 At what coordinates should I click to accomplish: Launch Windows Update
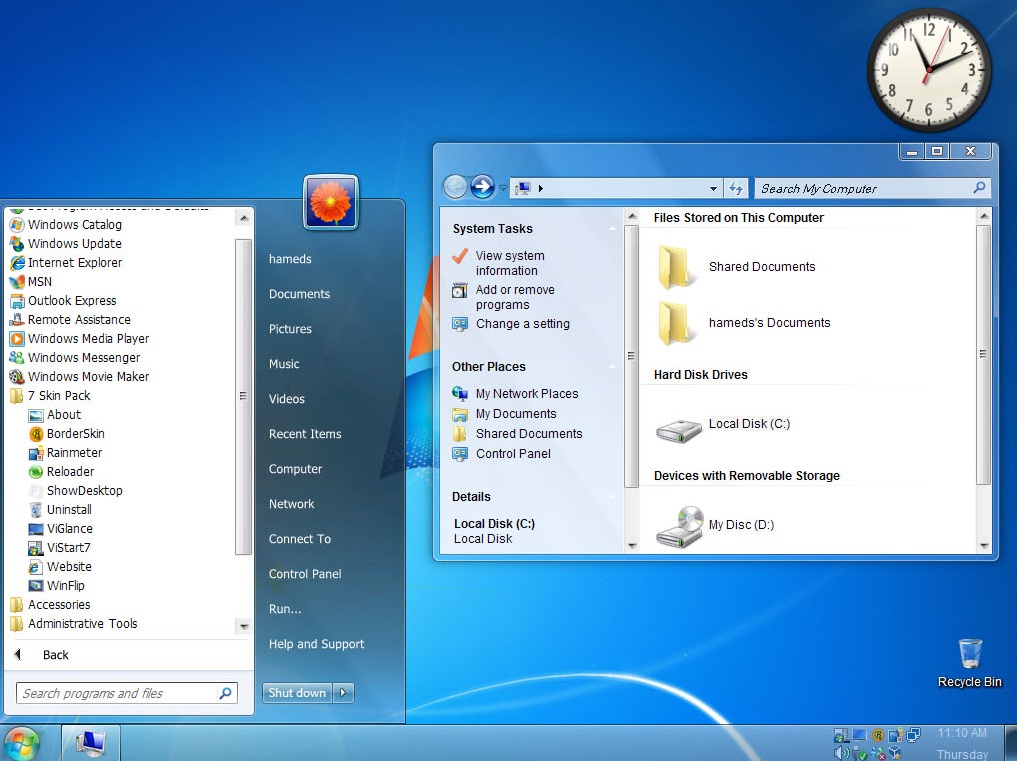[x=66, y=243]
